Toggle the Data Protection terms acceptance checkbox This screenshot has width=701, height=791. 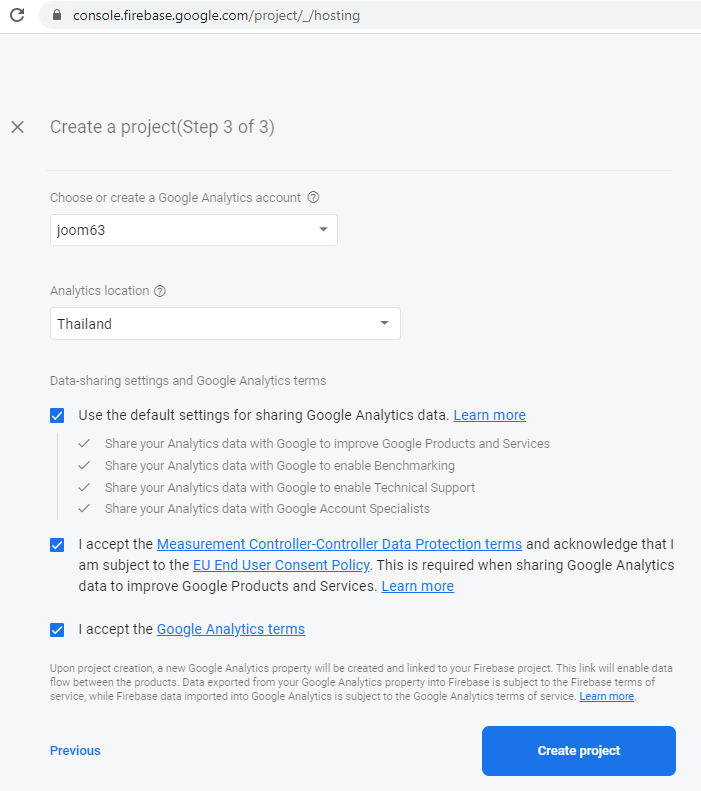(x=57, y=545)
